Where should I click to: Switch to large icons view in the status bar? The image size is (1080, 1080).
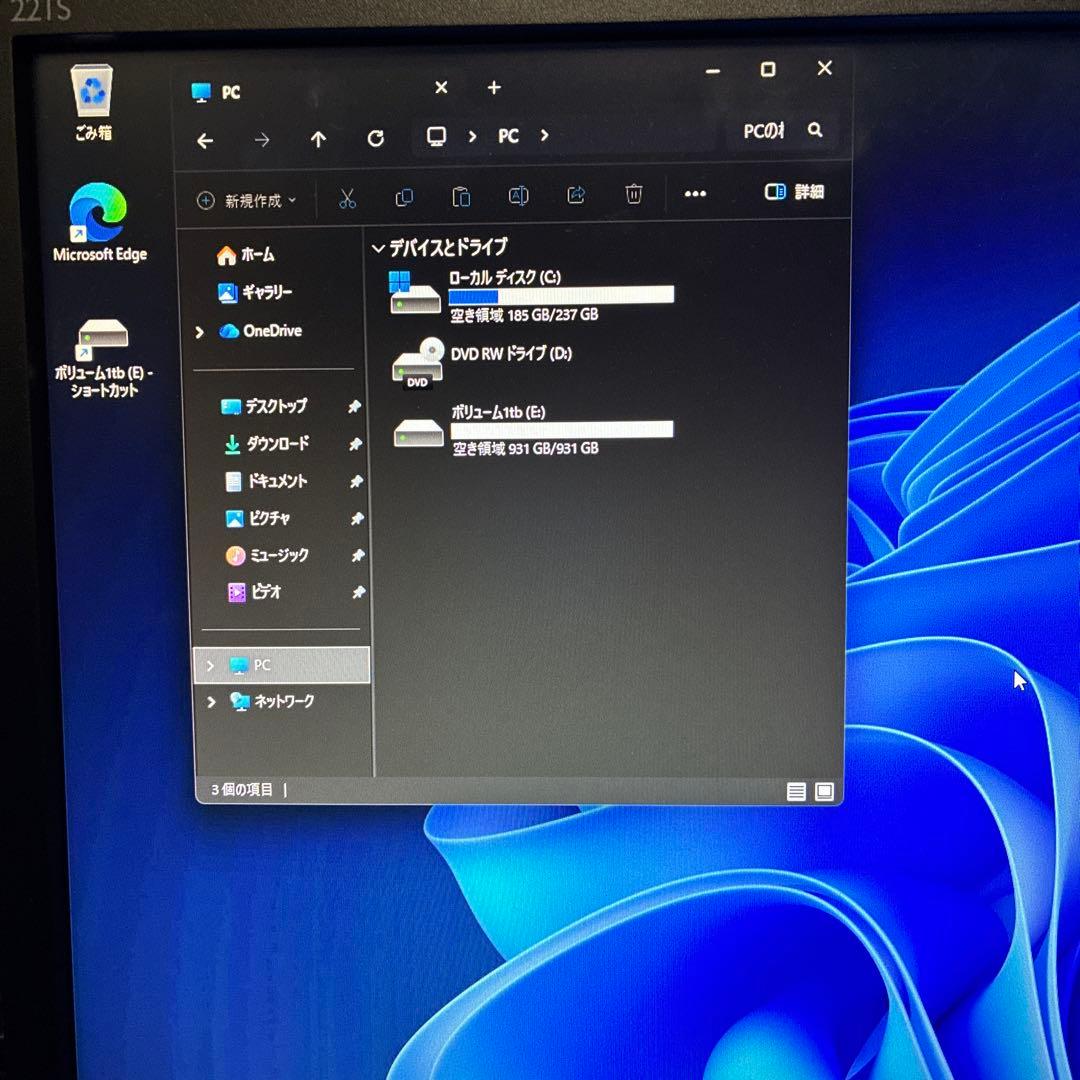824,791
